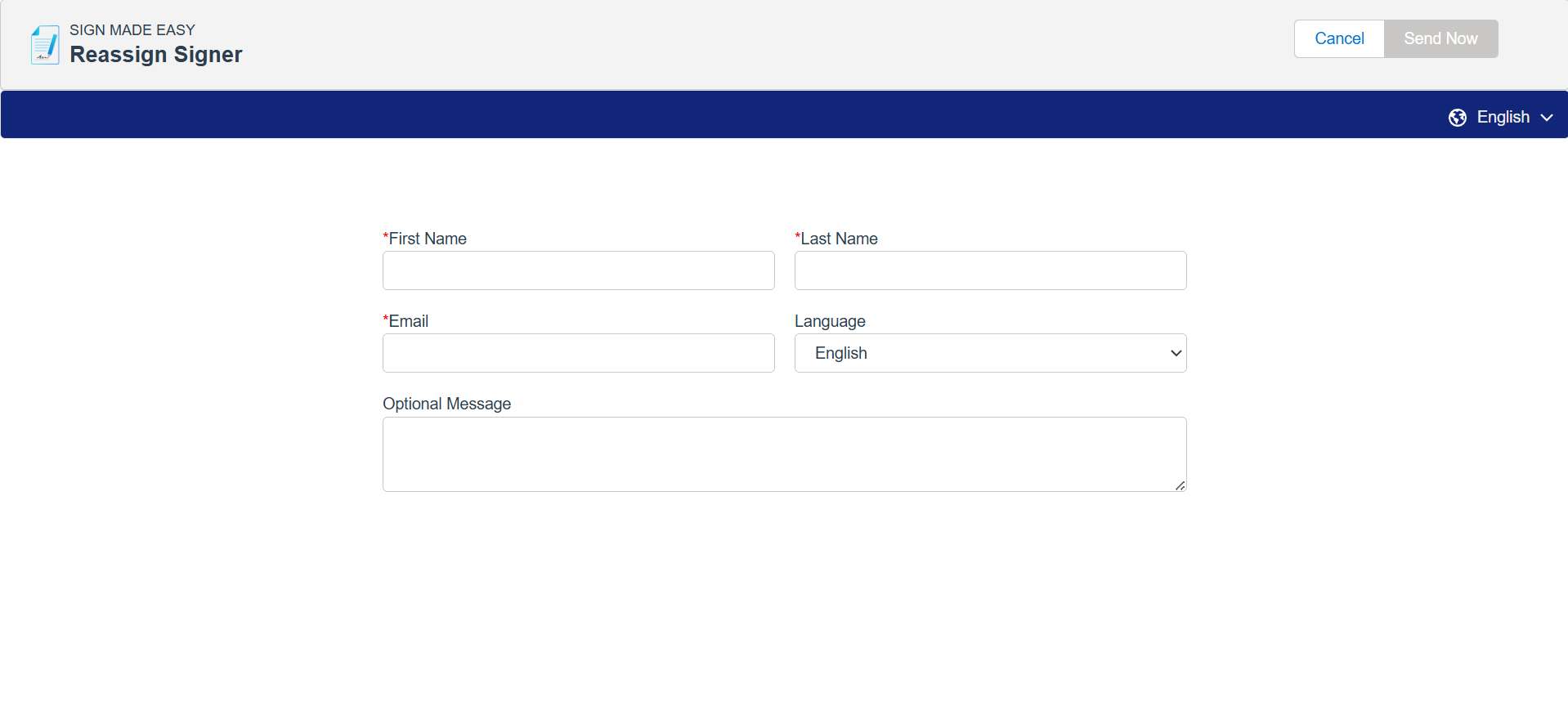Focus the First Name input field
This screenshot has height=715, width=1568.
[578, 270]
